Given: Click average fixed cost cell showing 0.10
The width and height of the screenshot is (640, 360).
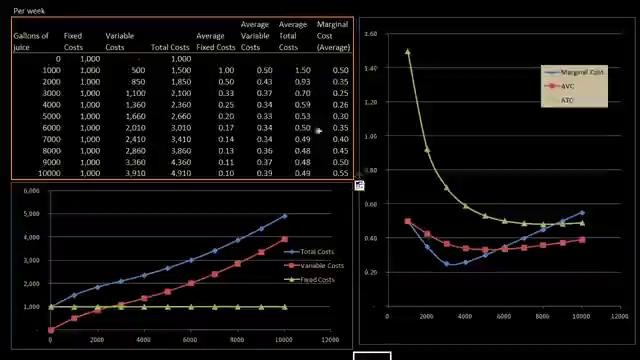Looking at the screenshot, I should point(226,173).
